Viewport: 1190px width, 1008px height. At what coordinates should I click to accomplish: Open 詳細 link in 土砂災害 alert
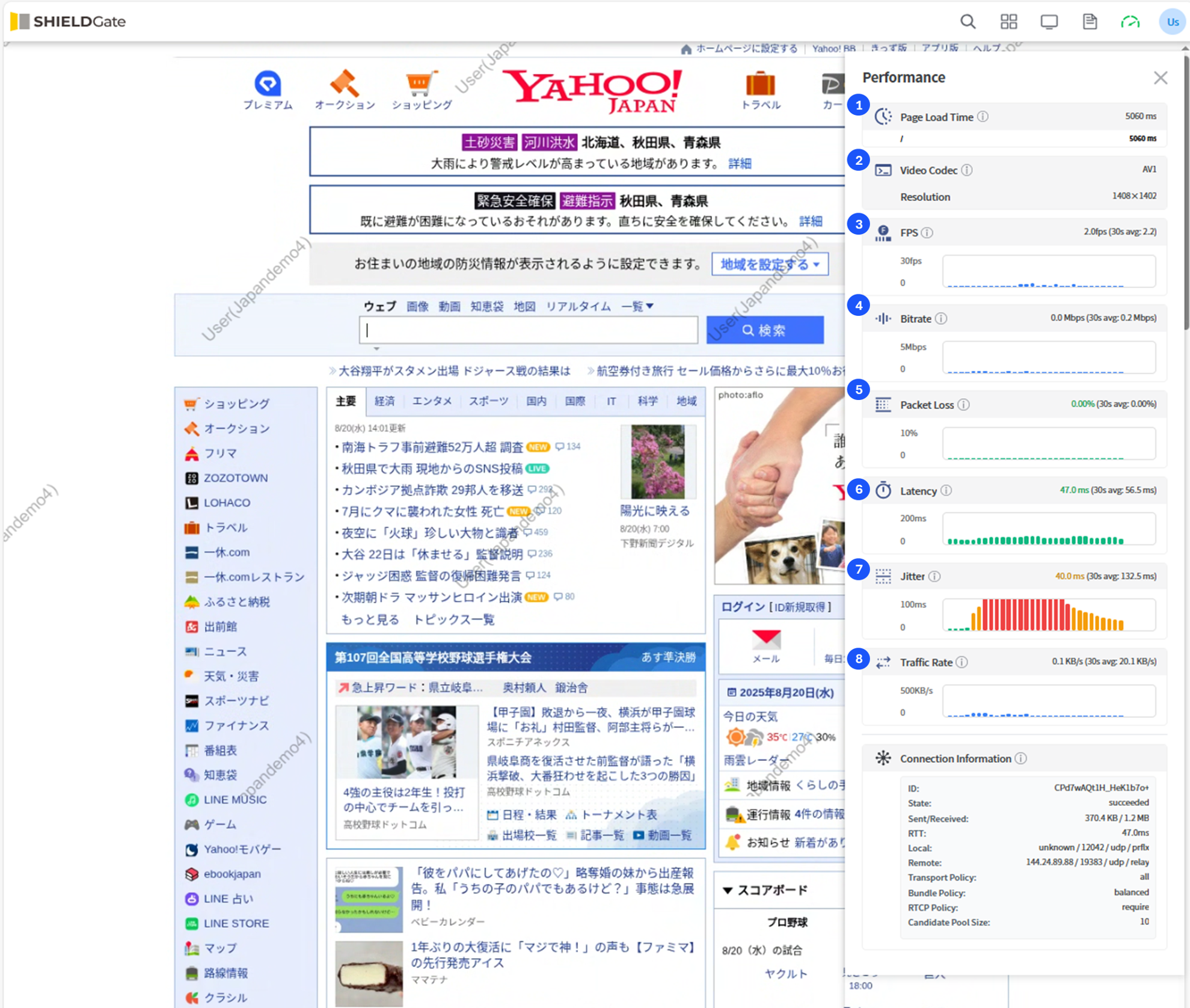[x=740, y=164]
